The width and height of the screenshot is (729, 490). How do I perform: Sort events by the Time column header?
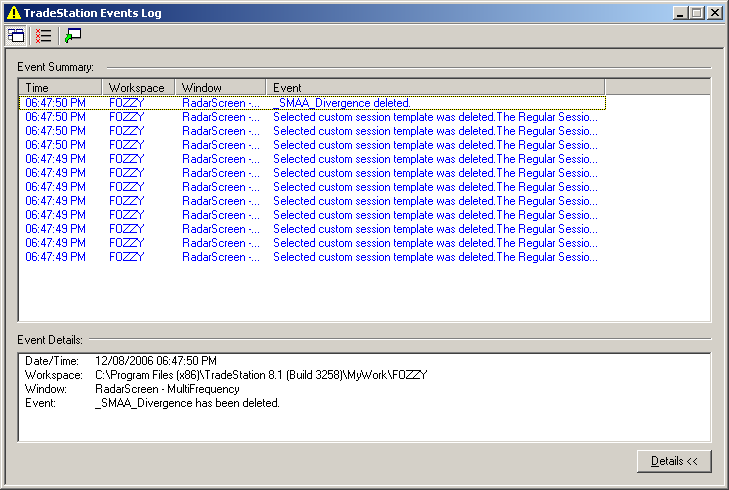pyautogui.click(x=60, y=87)
